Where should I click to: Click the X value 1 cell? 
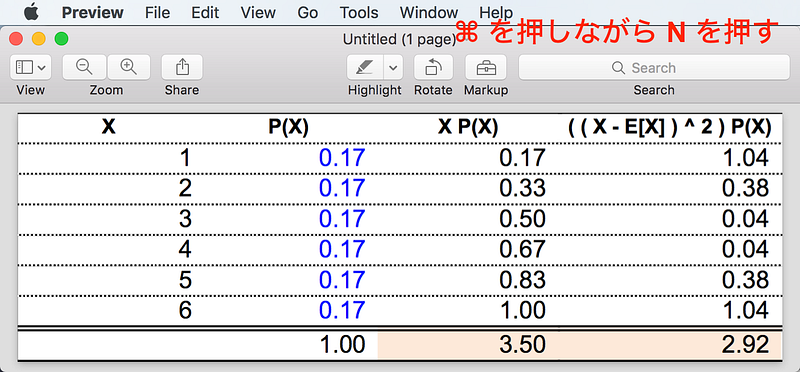(185, 158)
